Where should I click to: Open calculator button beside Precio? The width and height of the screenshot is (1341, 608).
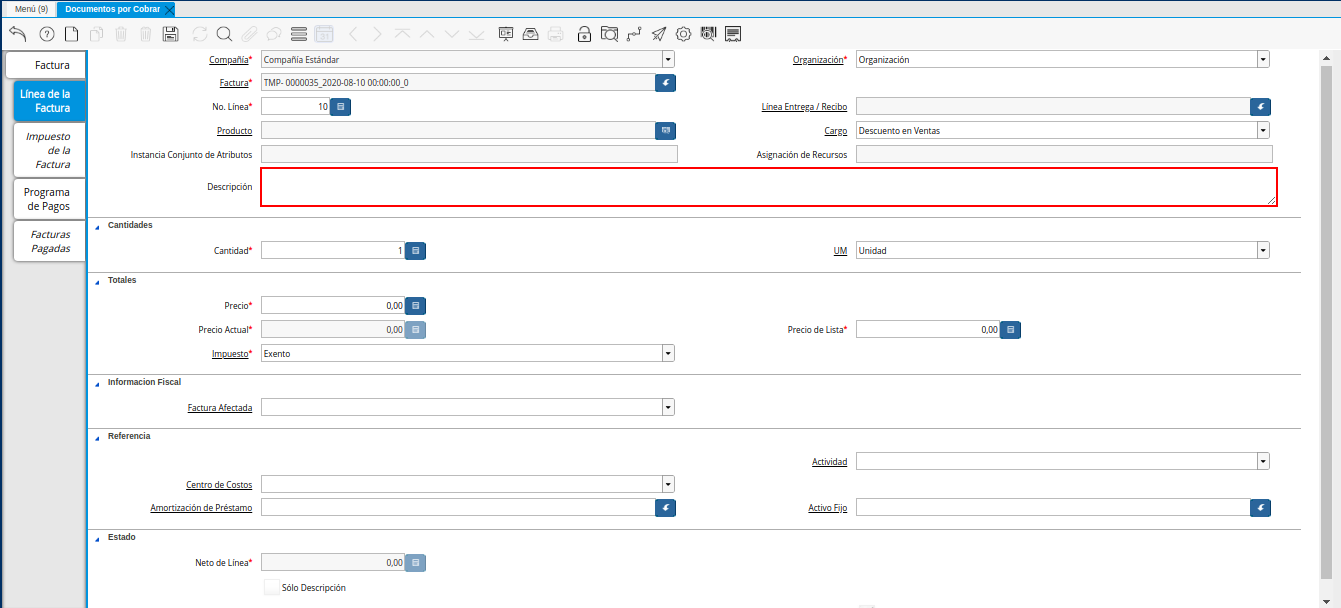click(416, 305)
